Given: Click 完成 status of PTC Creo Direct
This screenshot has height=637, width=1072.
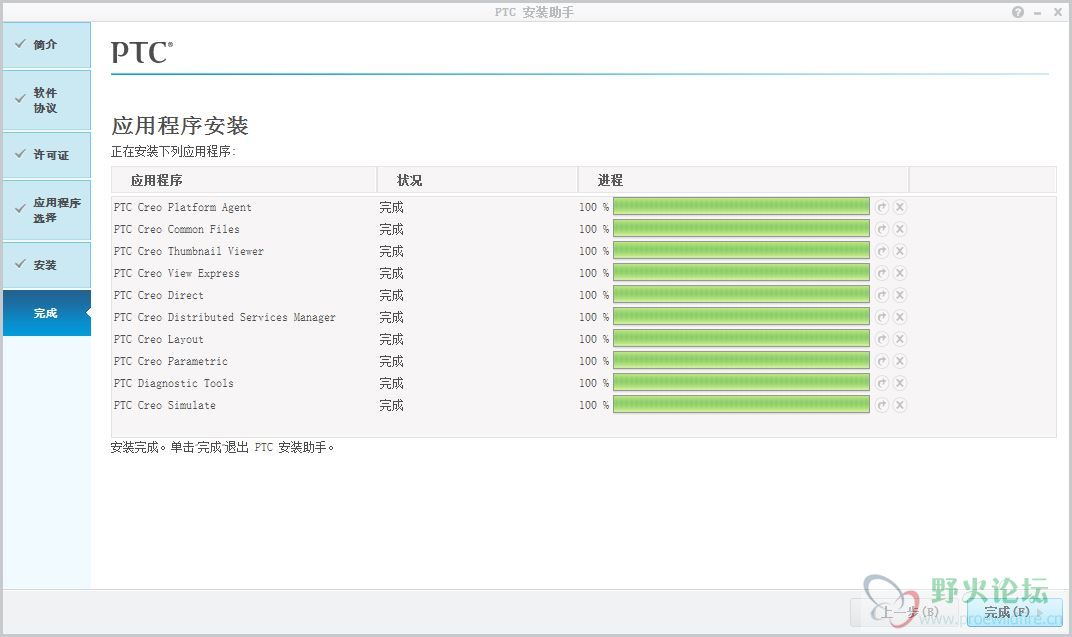Looking at the screenshot, I should click(392, 295).
